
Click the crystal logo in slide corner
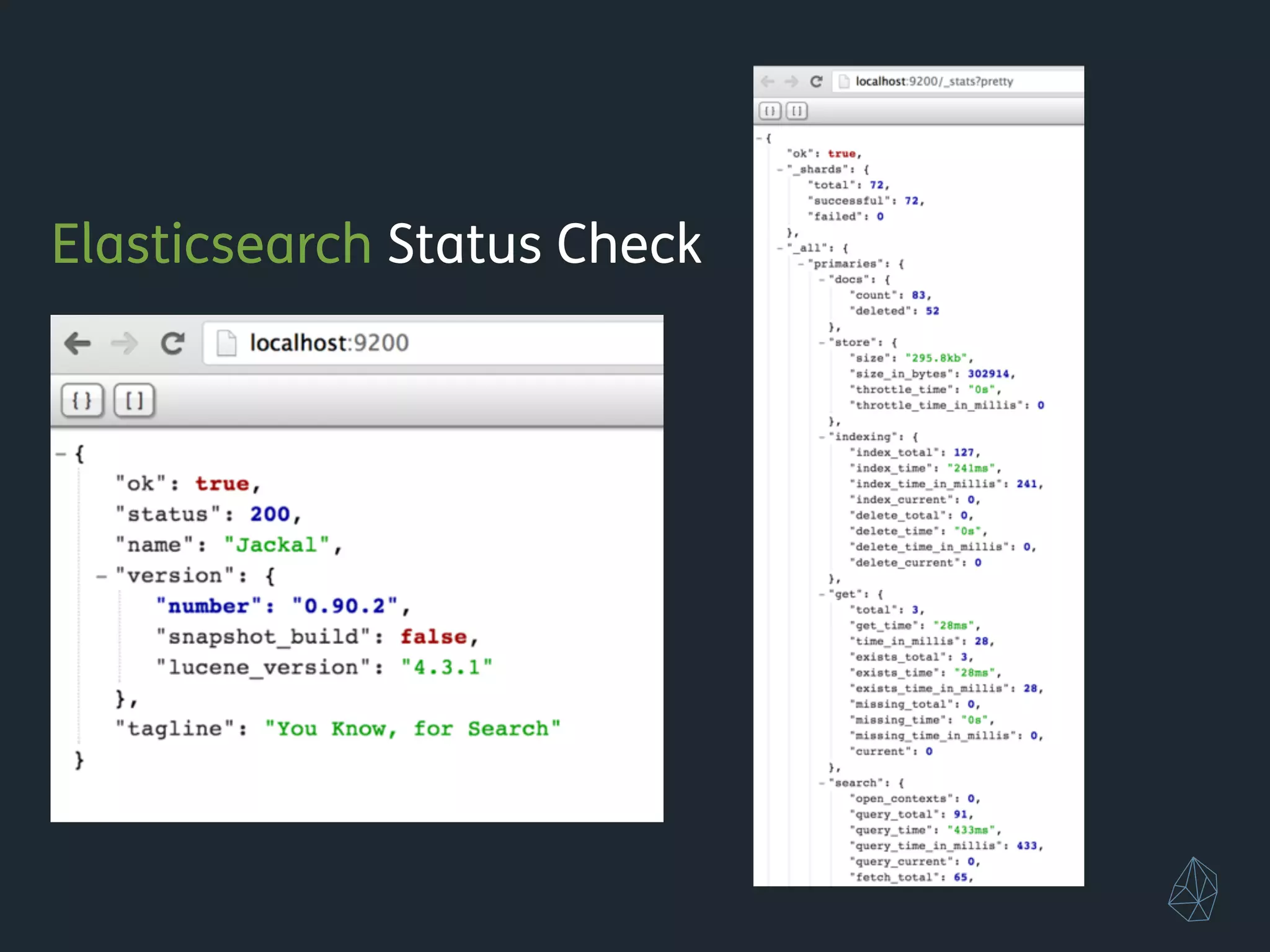1192,889
